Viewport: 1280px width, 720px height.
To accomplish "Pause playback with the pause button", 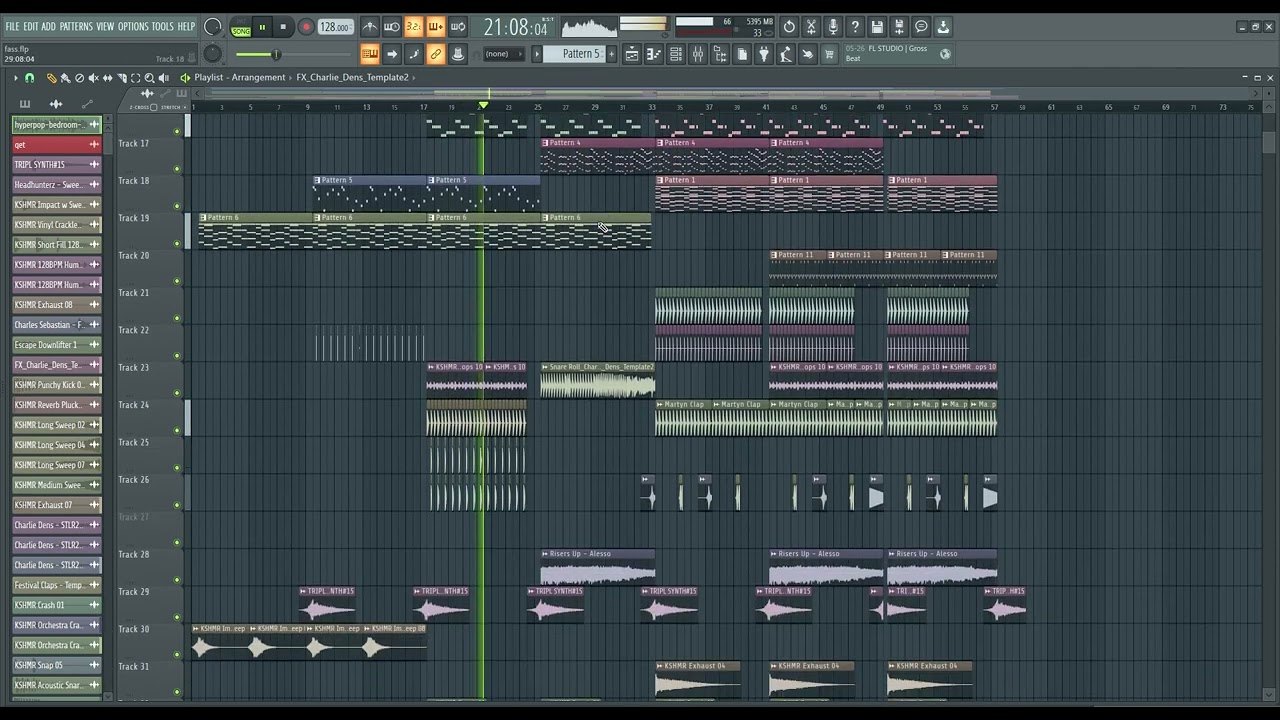I will pyautogui.click(x=262, y=28).
